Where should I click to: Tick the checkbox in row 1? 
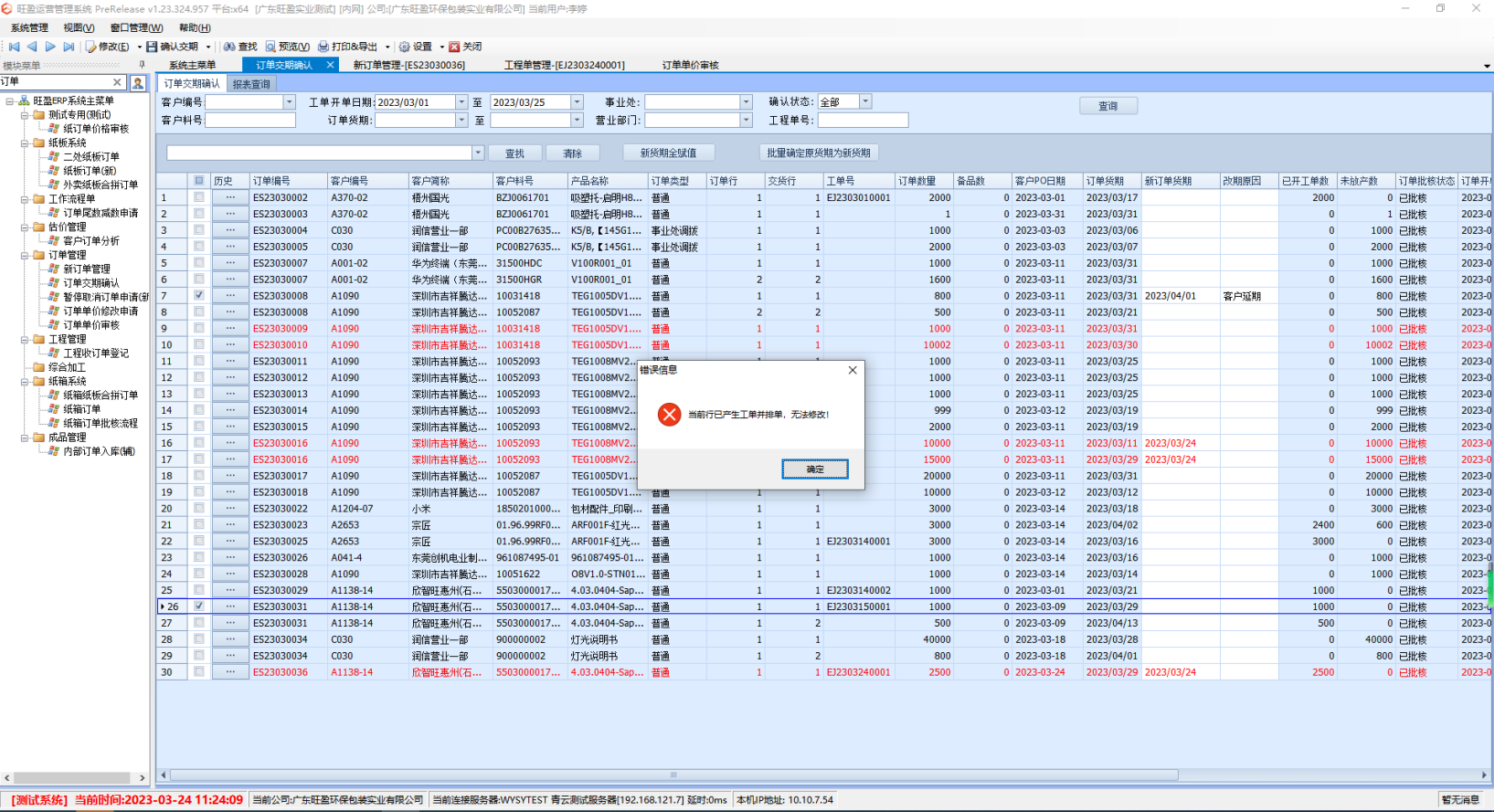tap(199, 197)
